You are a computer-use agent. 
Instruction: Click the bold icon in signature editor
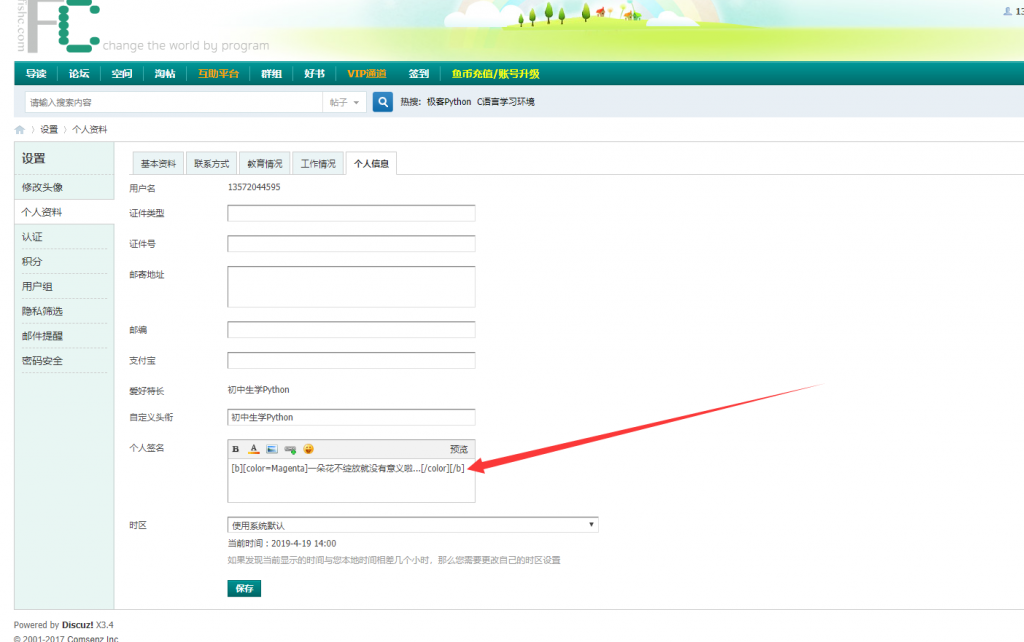(236, 449)
